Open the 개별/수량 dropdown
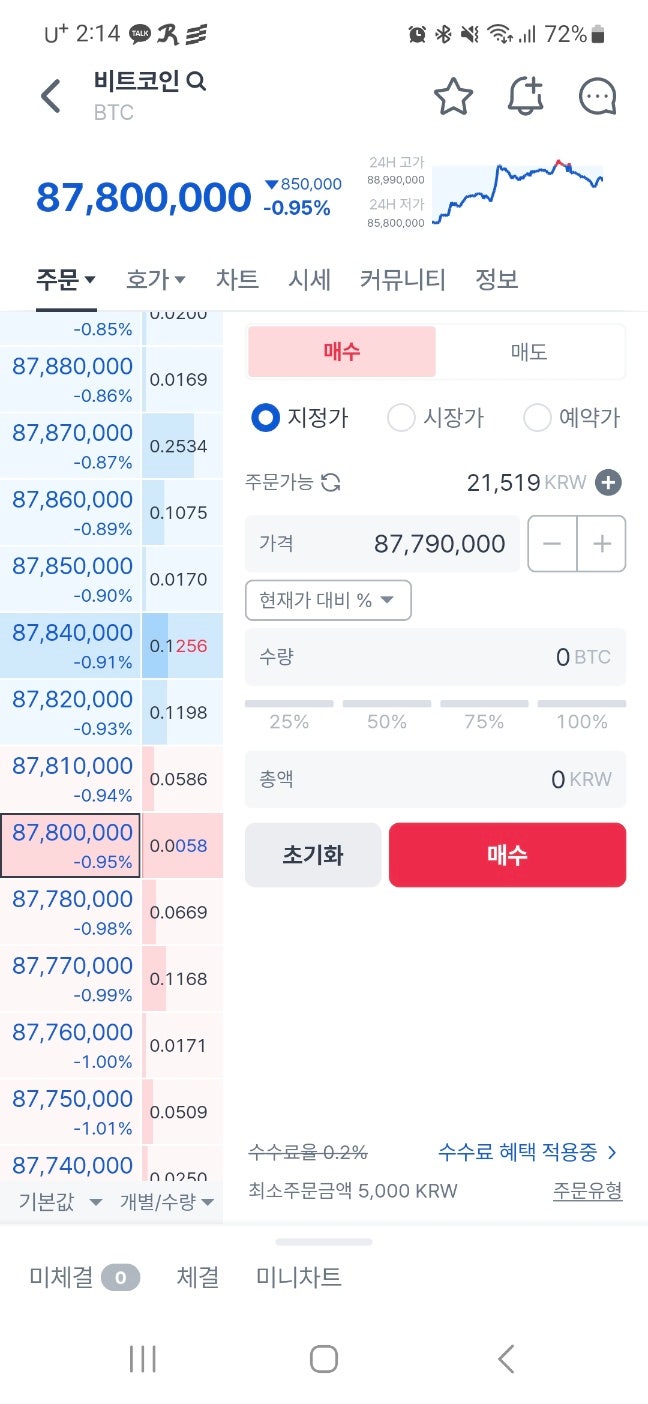648x1404 pixels. 160,1204
